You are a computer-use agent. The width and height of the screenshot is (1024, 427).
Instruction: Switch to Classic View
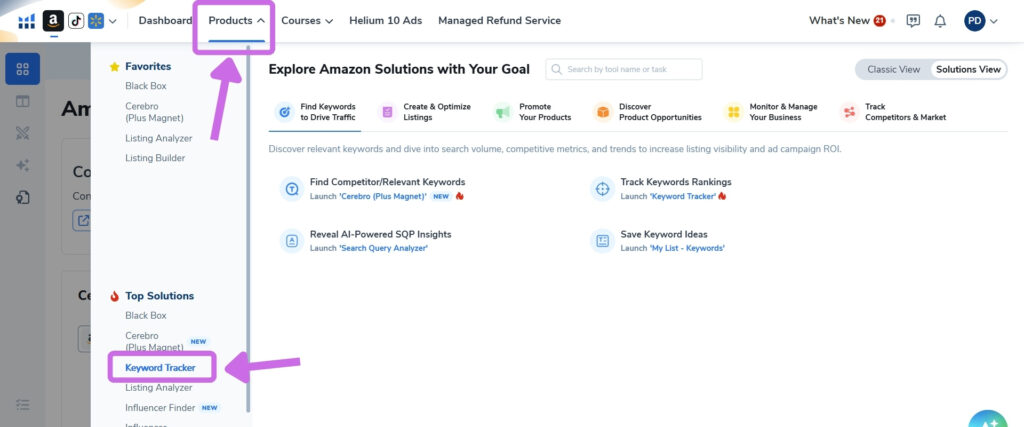point(893,69)
